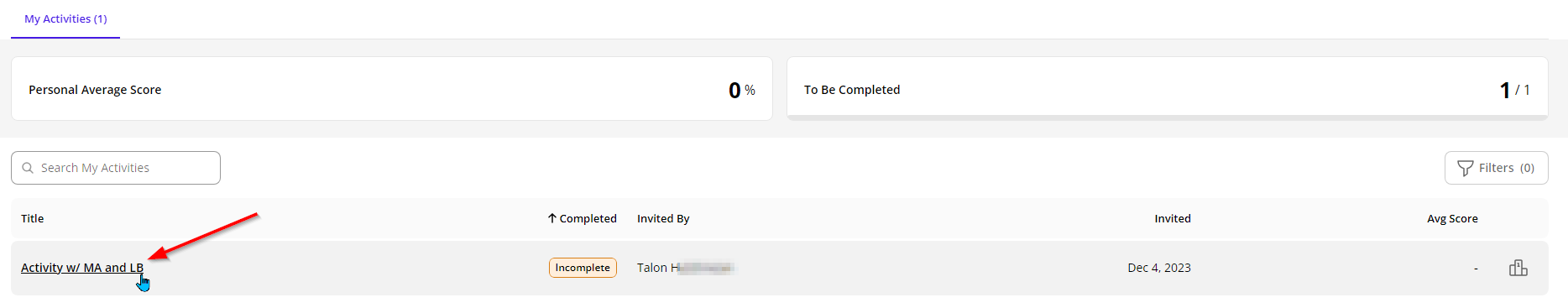Select the To Be Completed card
This screenshot has height=308, width=1568.
1168,89
